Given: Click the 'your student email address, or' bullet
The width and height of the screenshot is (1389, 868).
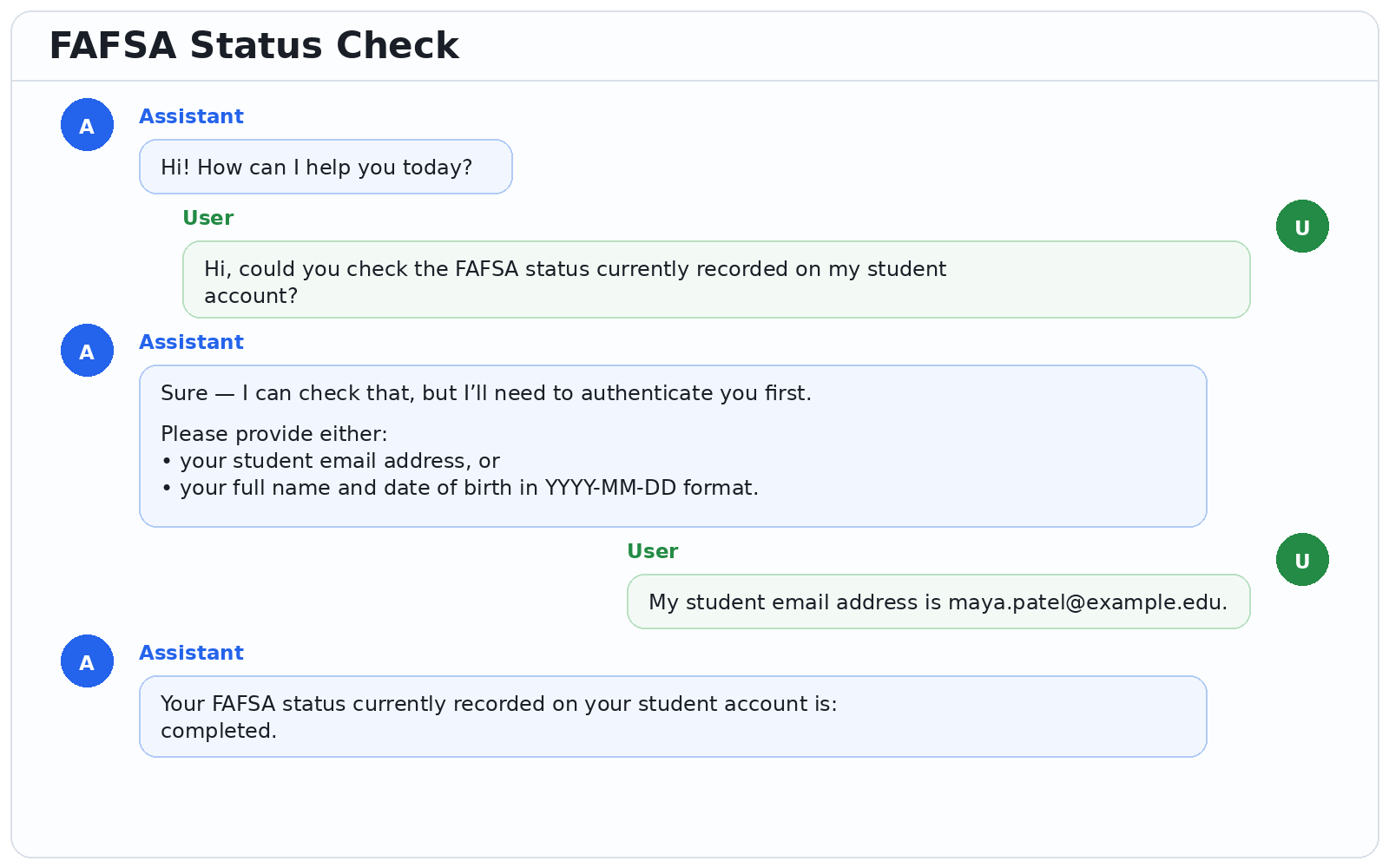Looking at the screenshot, I should 331,461.
